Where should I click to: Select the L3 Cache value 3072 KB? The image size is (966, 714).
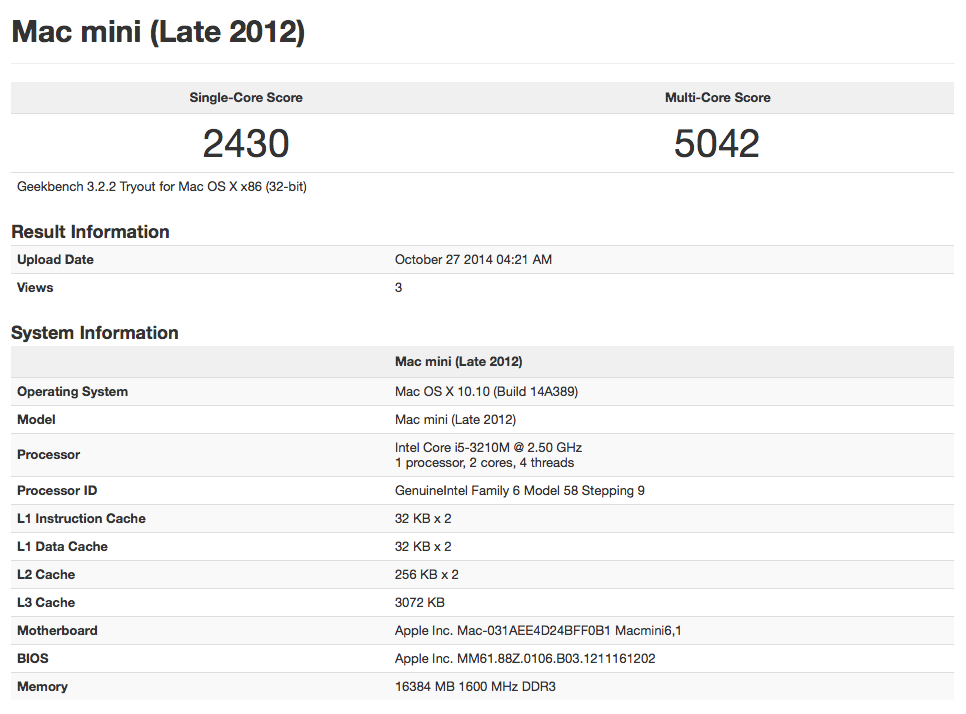tap(420, 602)
